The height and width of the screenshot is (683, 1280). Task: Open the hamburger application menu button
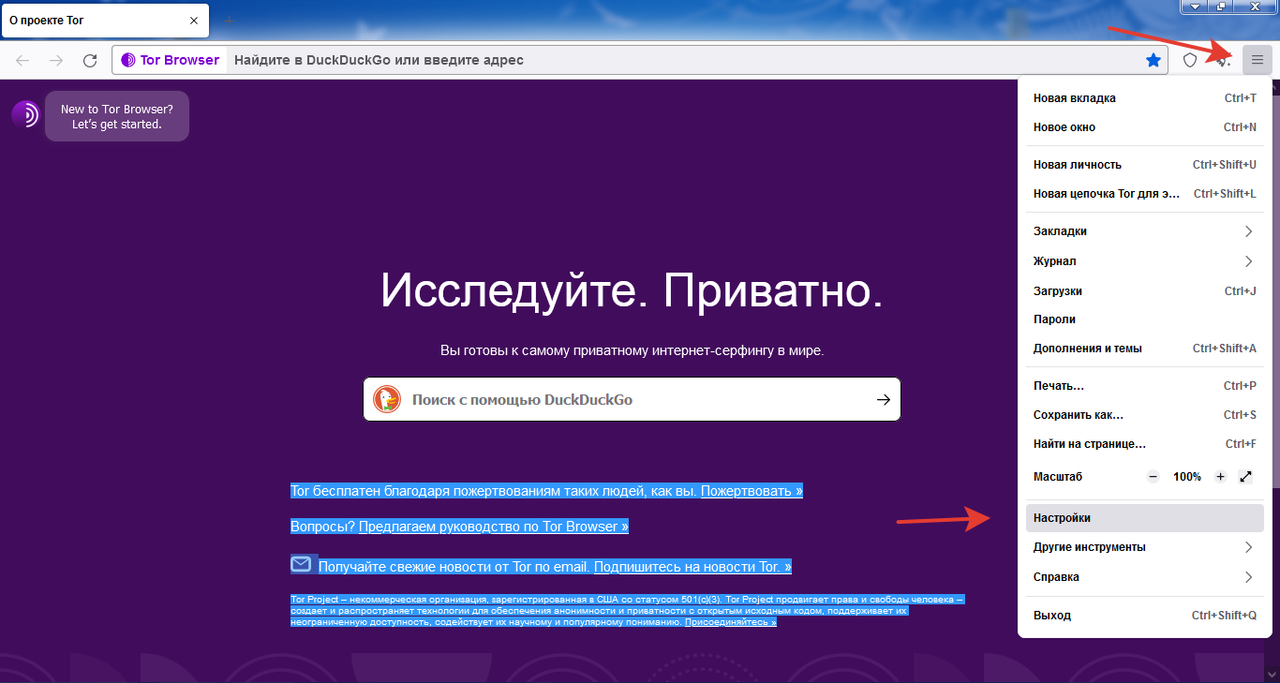tap(1257, 60)
